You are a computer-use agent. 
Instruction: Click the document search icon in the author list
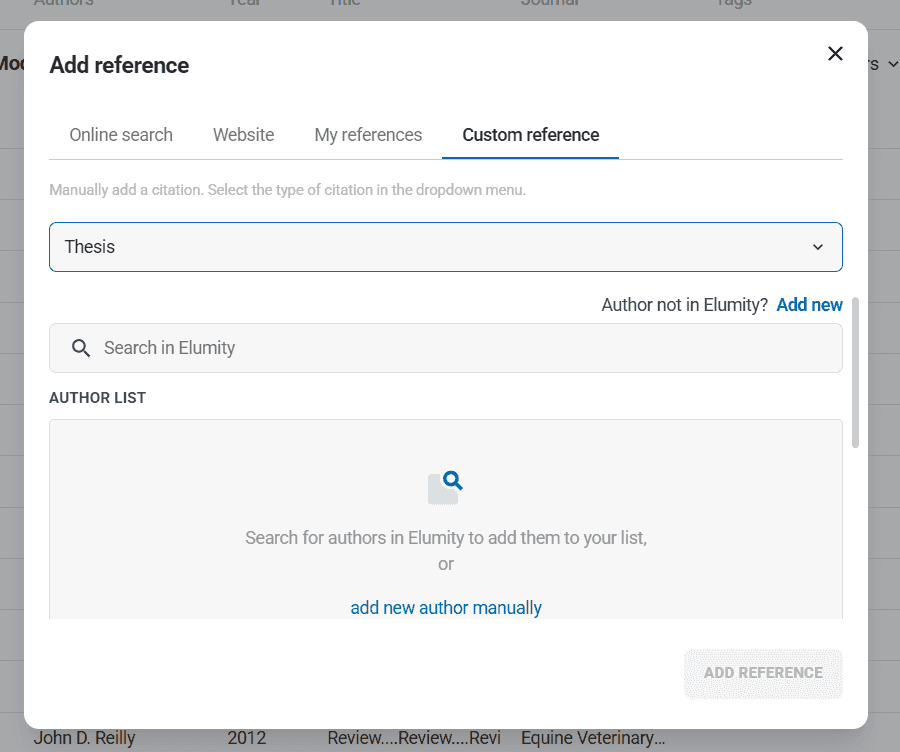pyautogui.click(x=446, y=487)
